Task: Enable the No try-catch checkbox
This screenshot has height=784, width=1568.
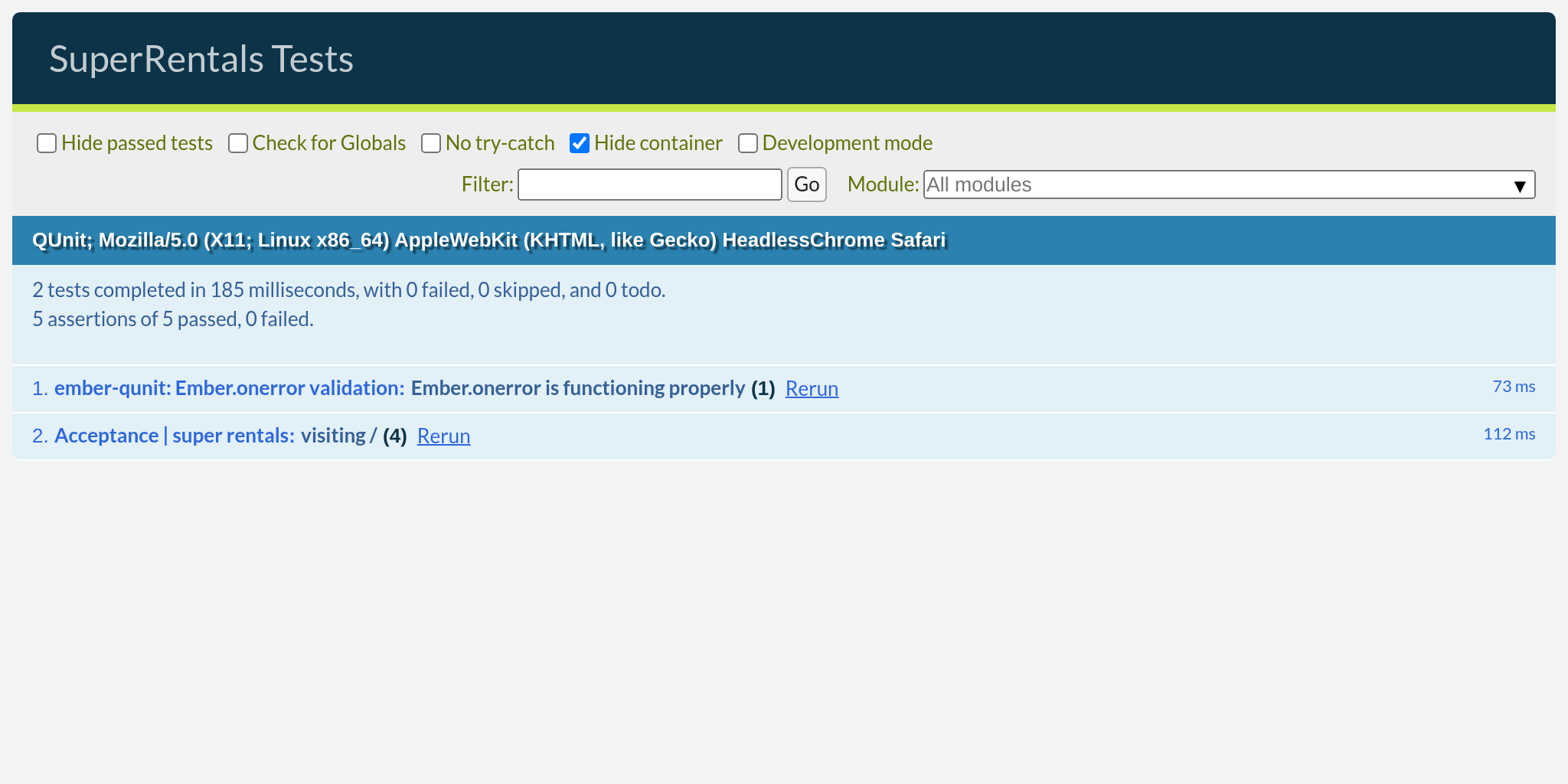Action: (431, 143)
